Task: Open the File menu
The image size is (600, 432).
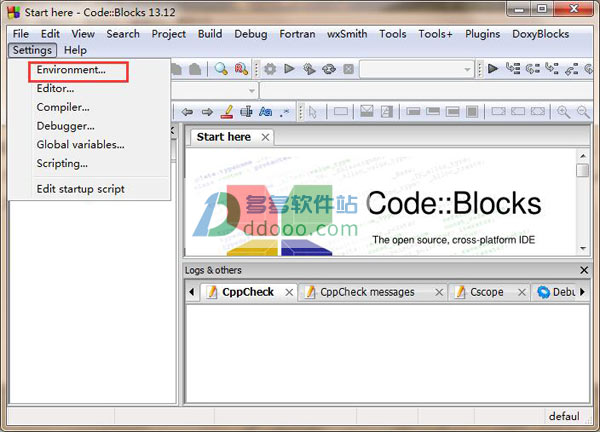Action: click(x=21, y=34)
